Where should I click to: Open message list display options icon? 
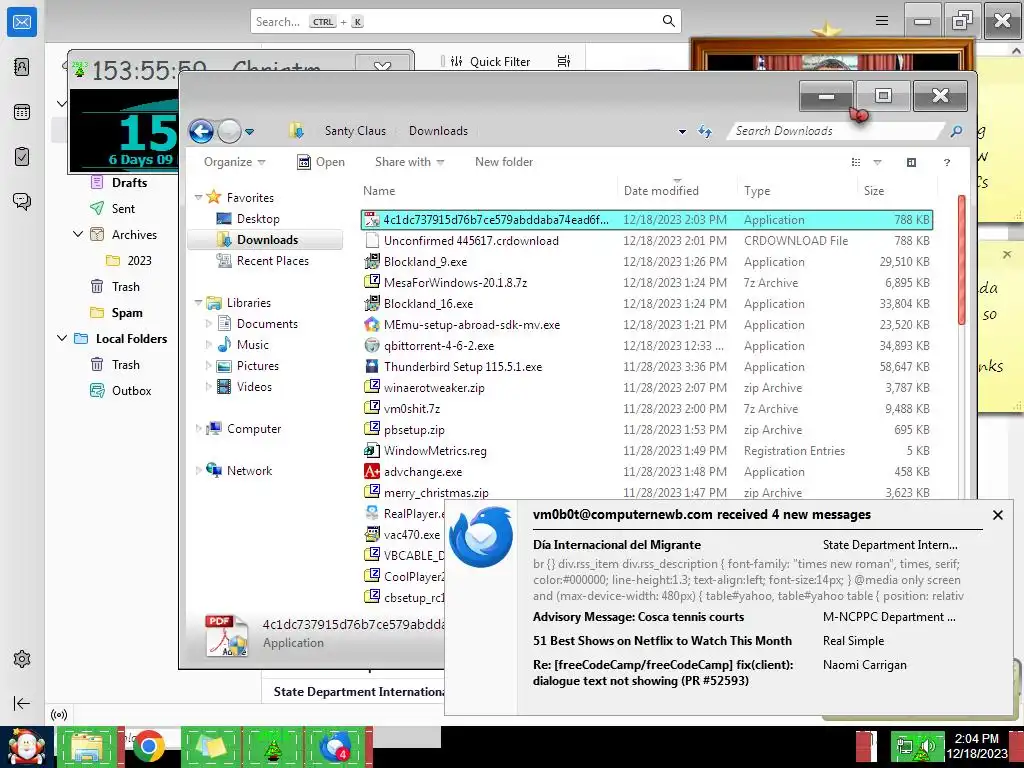[x=564, y=61]
